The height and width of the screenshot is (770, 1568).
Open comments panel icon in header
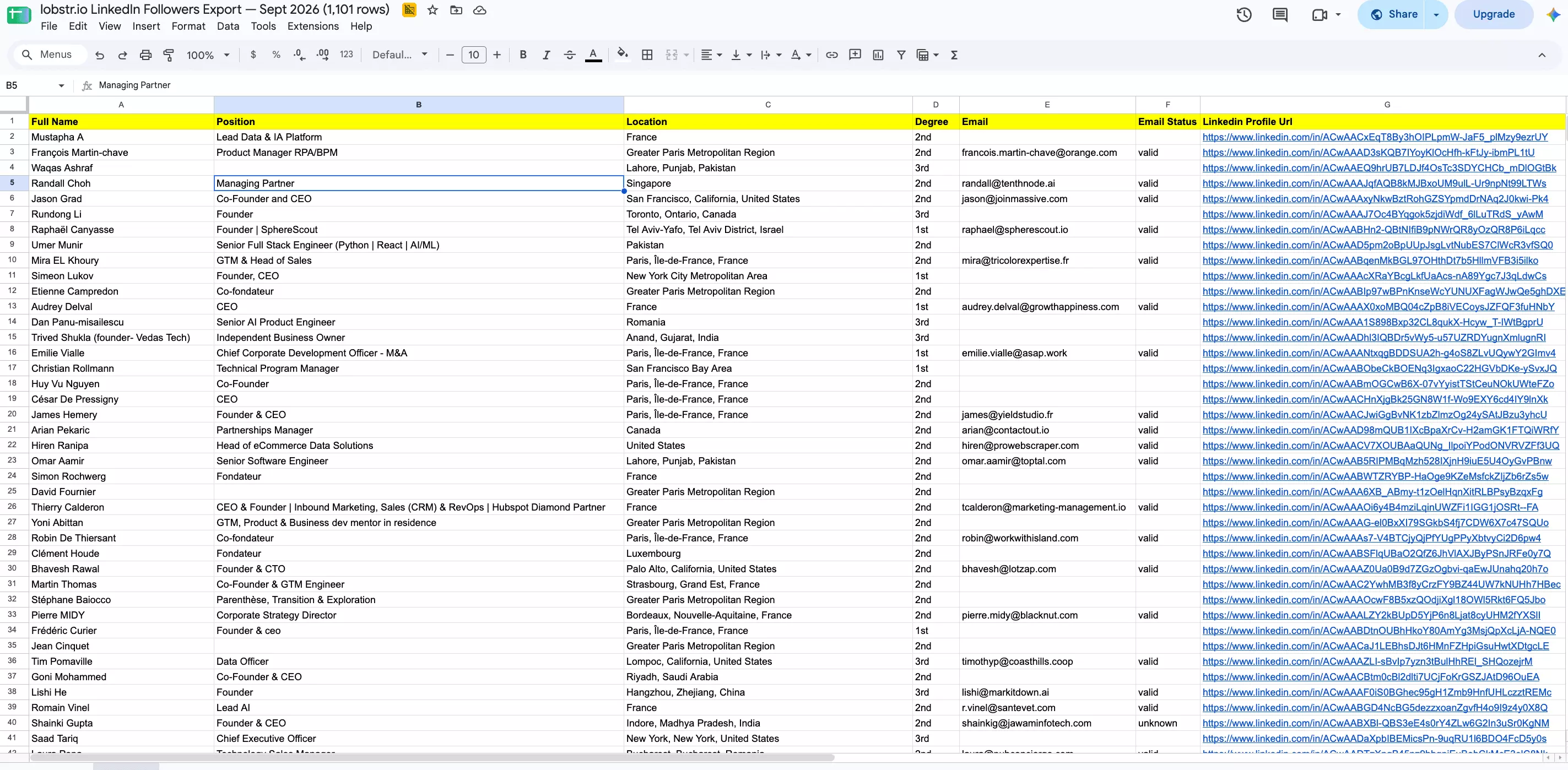(x=1280, y=15)
